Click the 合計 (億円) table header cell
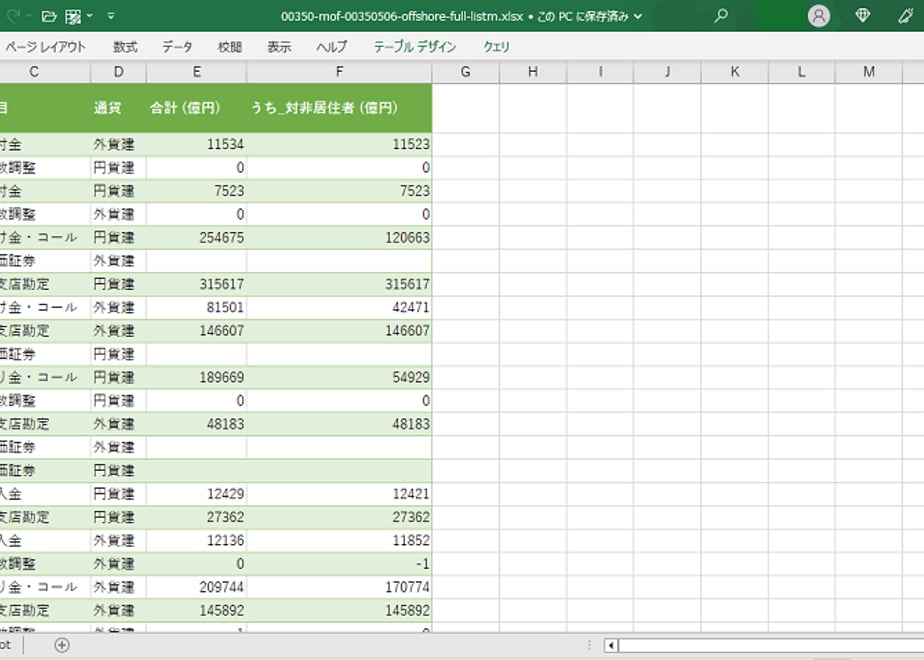Viewport: 924px width, 660px height. click(196, 108)
